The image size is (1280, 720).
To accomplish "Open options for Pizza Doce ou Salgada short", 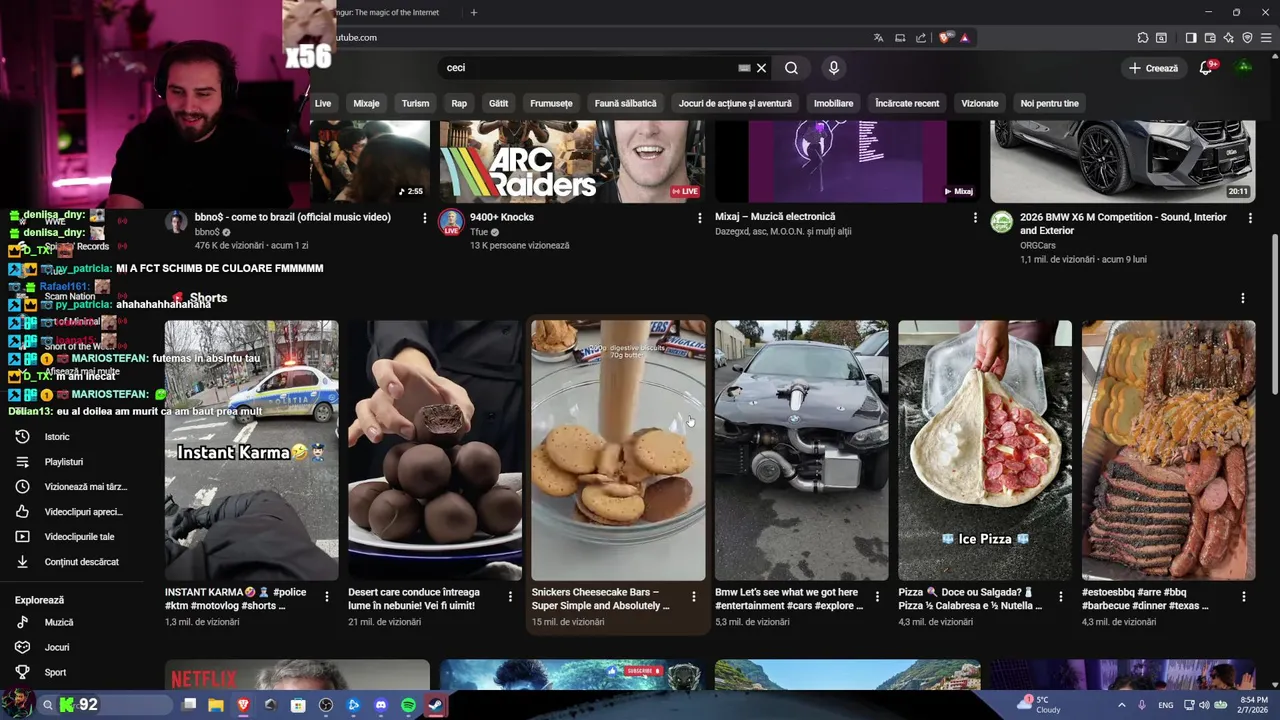I will tap(1060, 596).
